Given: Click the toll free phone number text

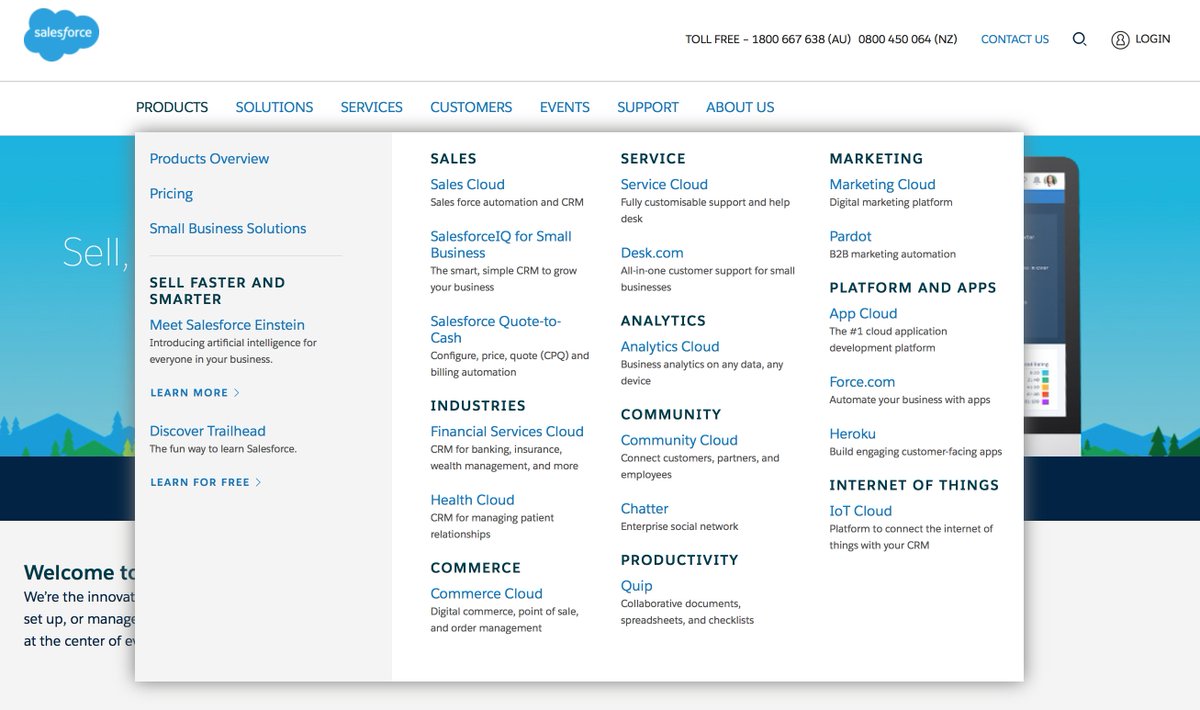Looking at the screenshot, I should (x=821, y=39).
